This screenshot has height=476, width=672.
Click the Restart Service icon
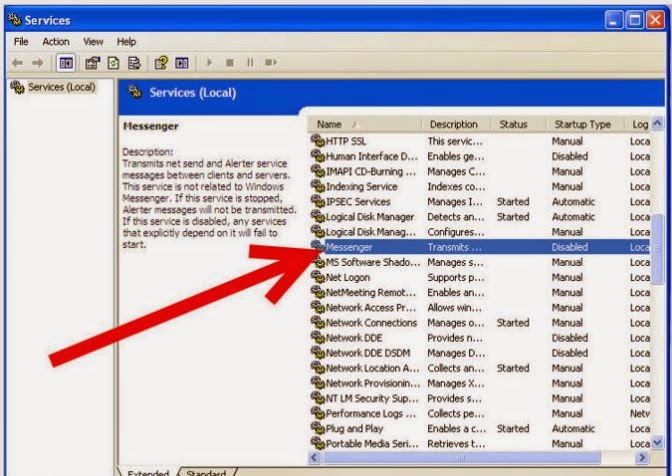tap(270, 63)
